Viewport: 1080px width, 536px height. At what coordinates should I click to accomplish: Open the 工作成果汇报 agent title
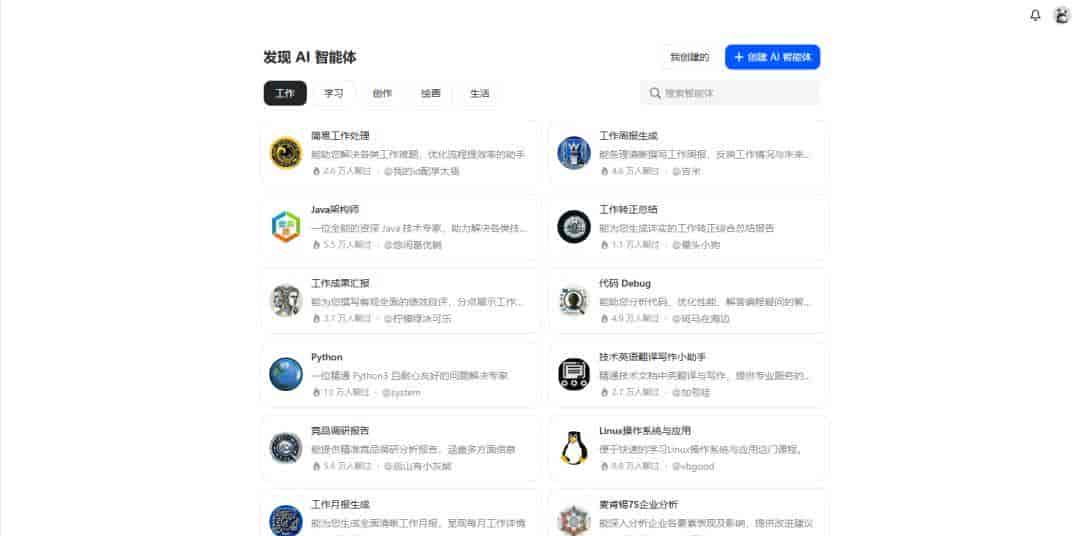click(340, 282)
